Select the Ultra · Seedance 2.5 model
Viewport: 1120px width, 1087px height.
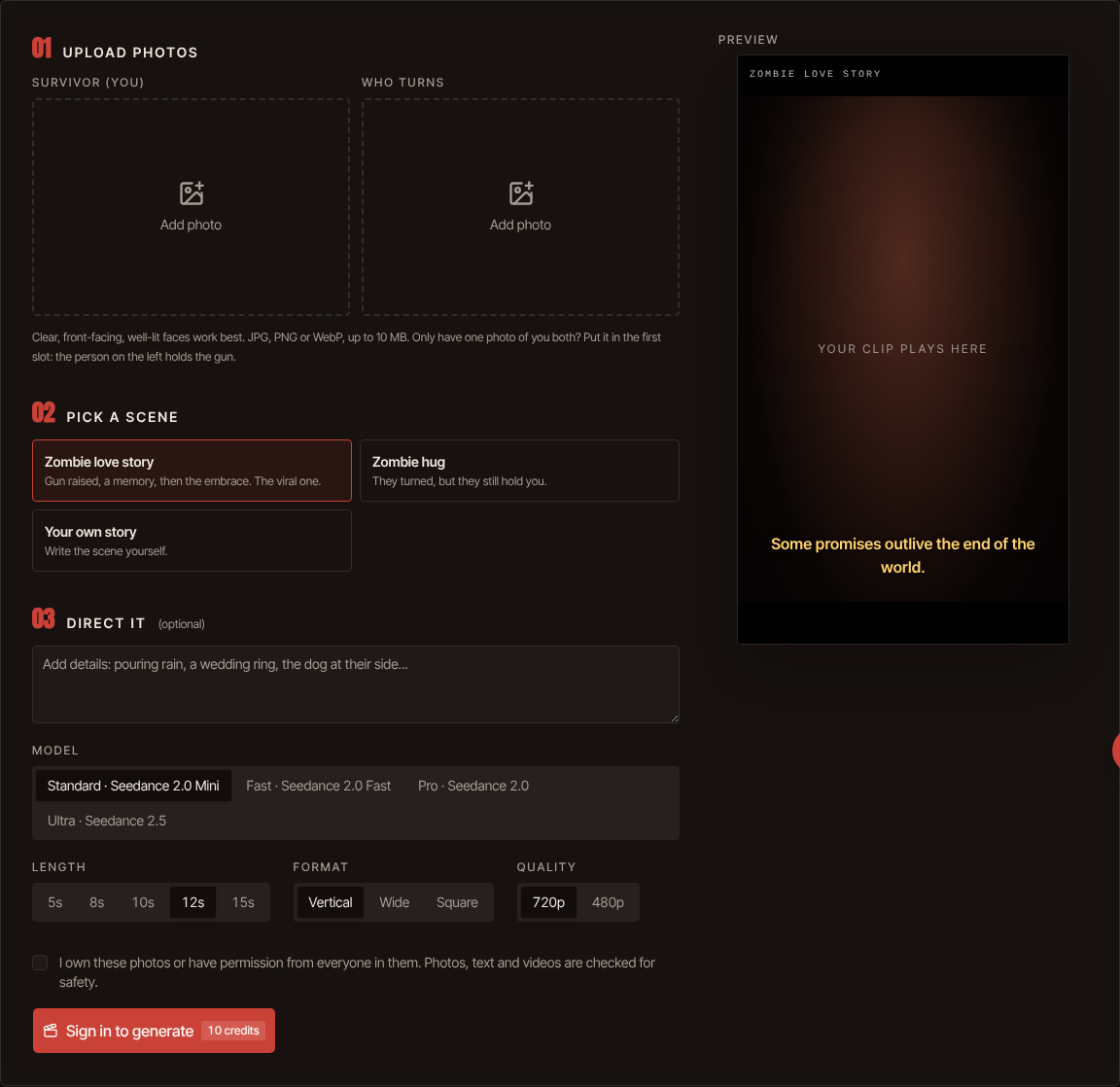pyautogui.click(x=107, y=821)
